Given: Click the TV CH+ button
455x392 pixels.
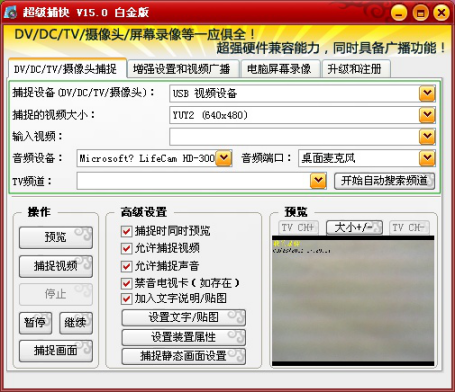Looking at the screenshot, I should [298, 228].
